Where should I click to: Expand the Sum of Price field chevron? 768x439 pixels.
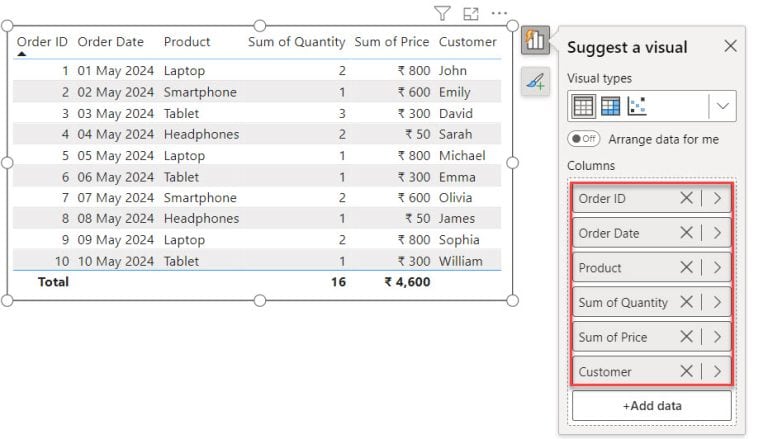[718, 337]
